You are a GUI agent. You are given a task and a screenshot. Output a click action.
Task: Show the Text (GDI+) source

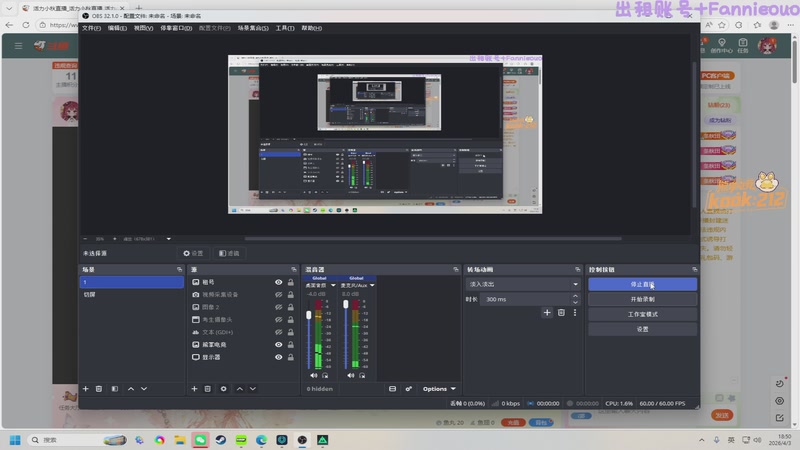[x=279, y=332]
